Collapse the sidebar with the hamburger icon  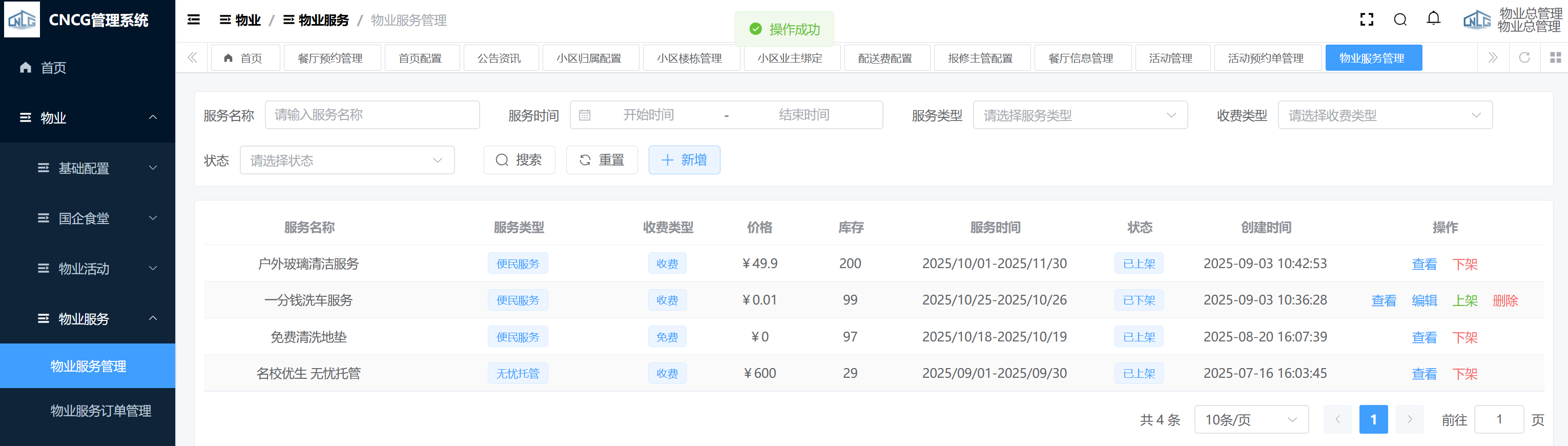194,20
